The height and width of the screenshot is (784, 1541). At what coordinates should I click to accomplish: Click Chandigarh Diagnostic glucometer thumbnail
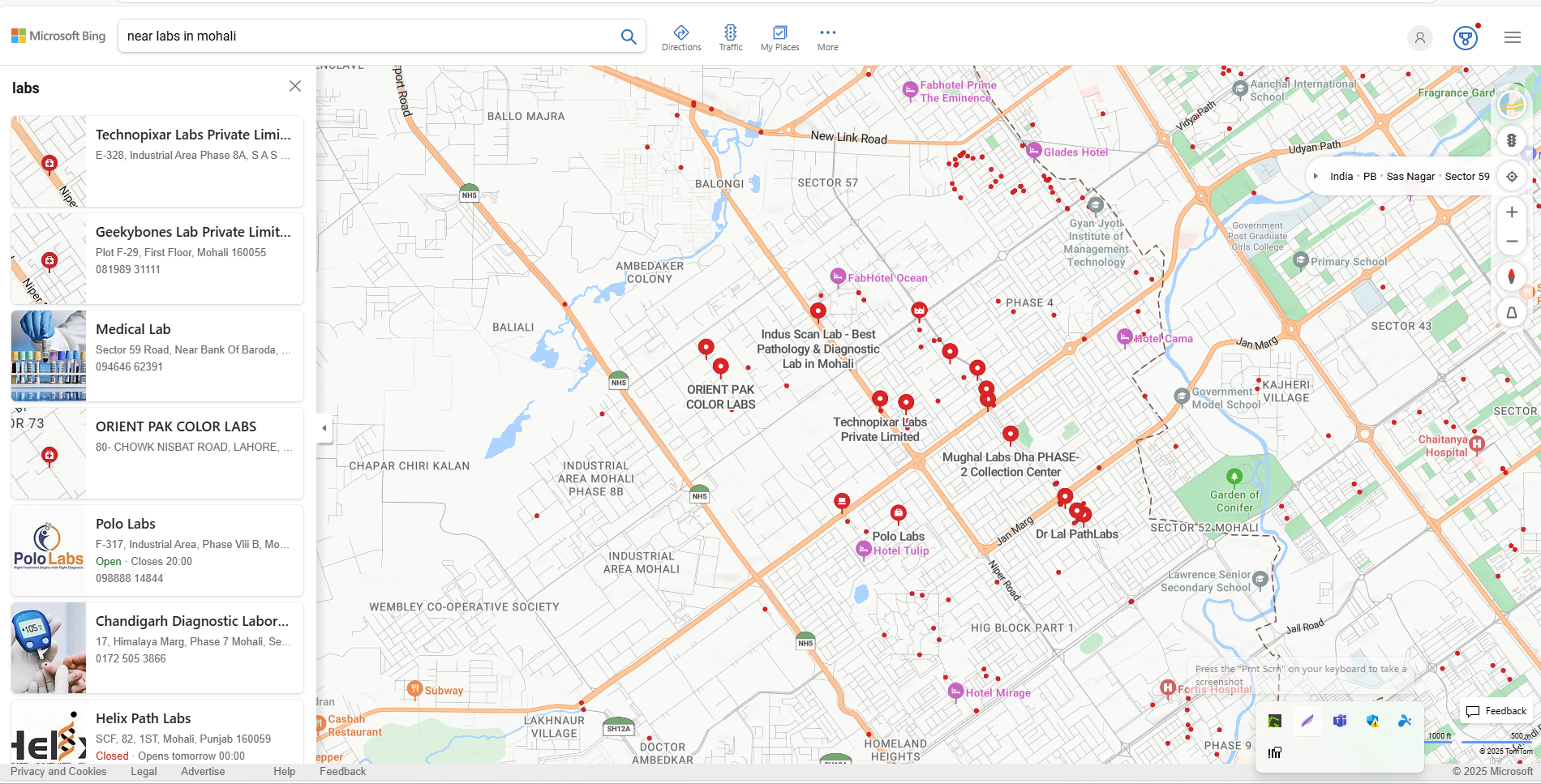pyautogui.click(x=49, y=648)
